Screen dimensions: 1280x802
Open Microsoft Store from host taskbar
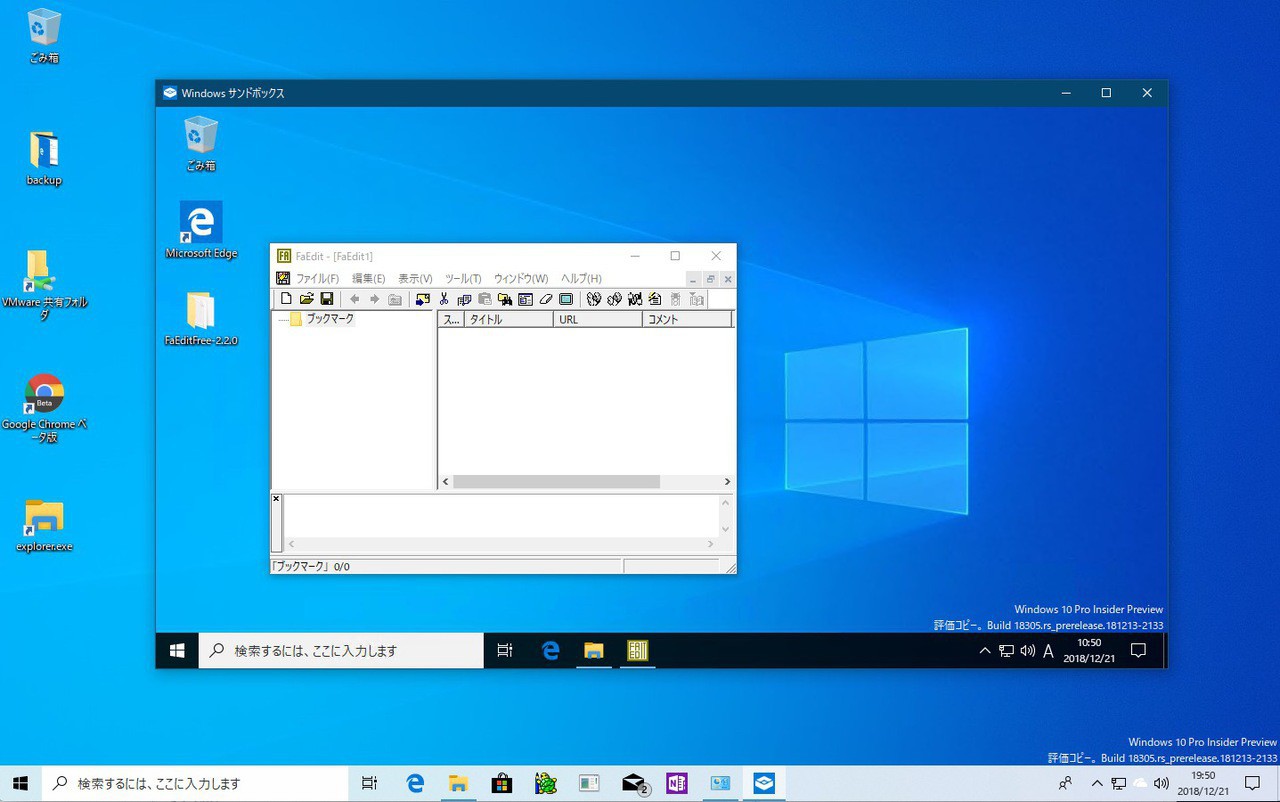click(501, 784)
